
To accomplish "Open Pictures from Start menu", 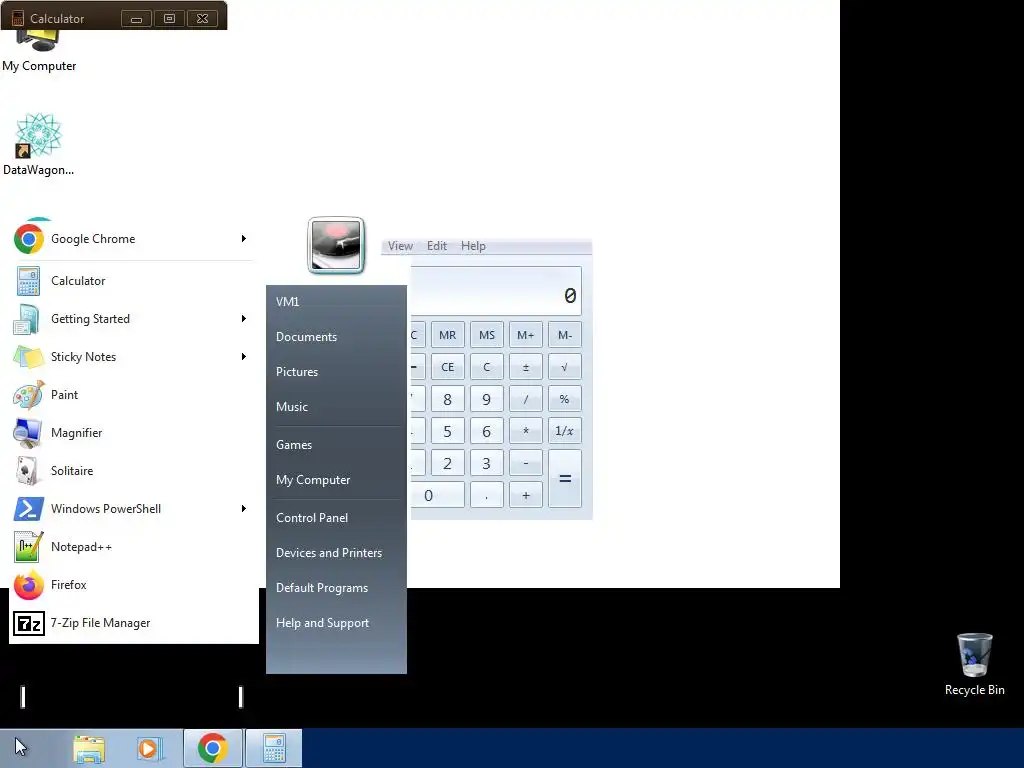I will click(x=336, y=372).
